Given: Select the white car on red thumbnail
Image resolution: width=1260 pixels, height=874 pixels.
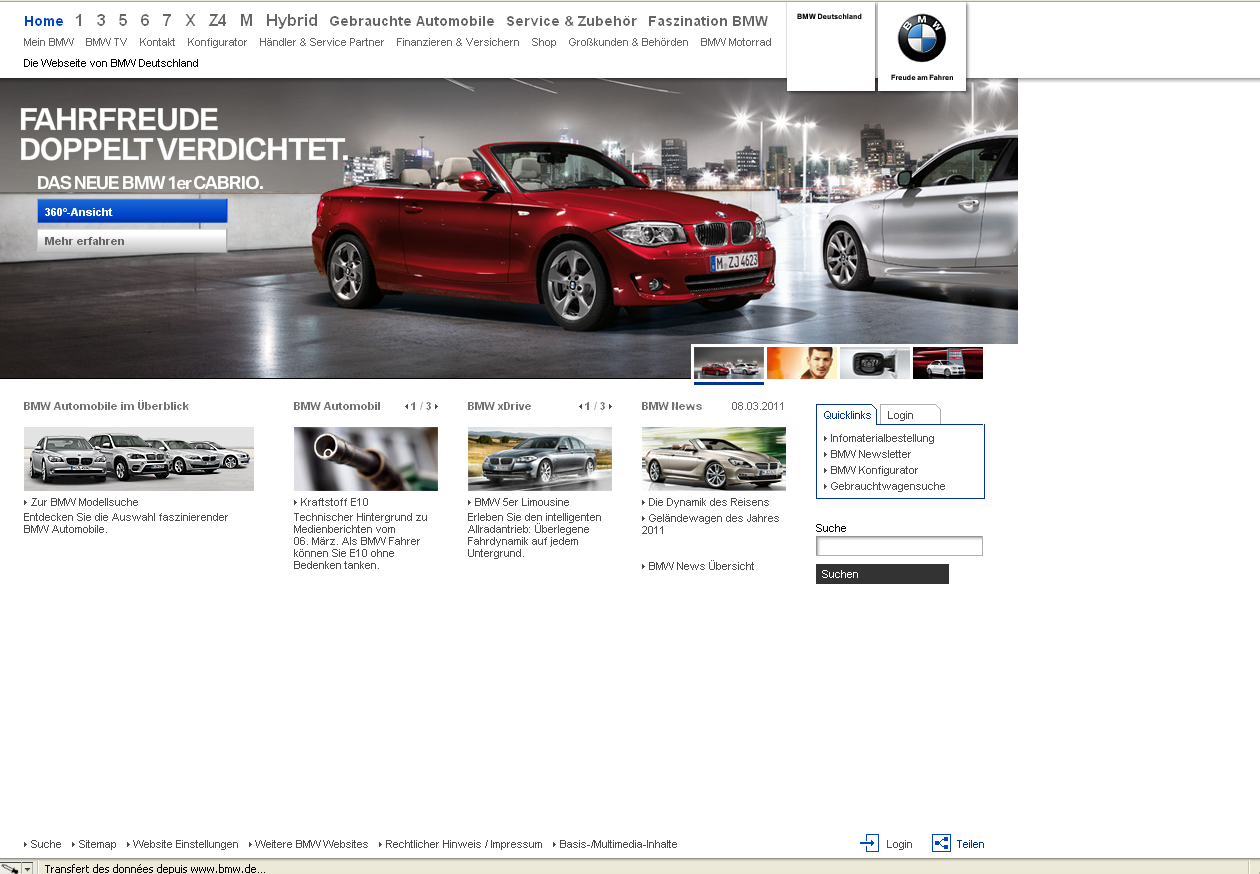Looking at the screenshot, I should pyautogui.click(x=948, y=363).
